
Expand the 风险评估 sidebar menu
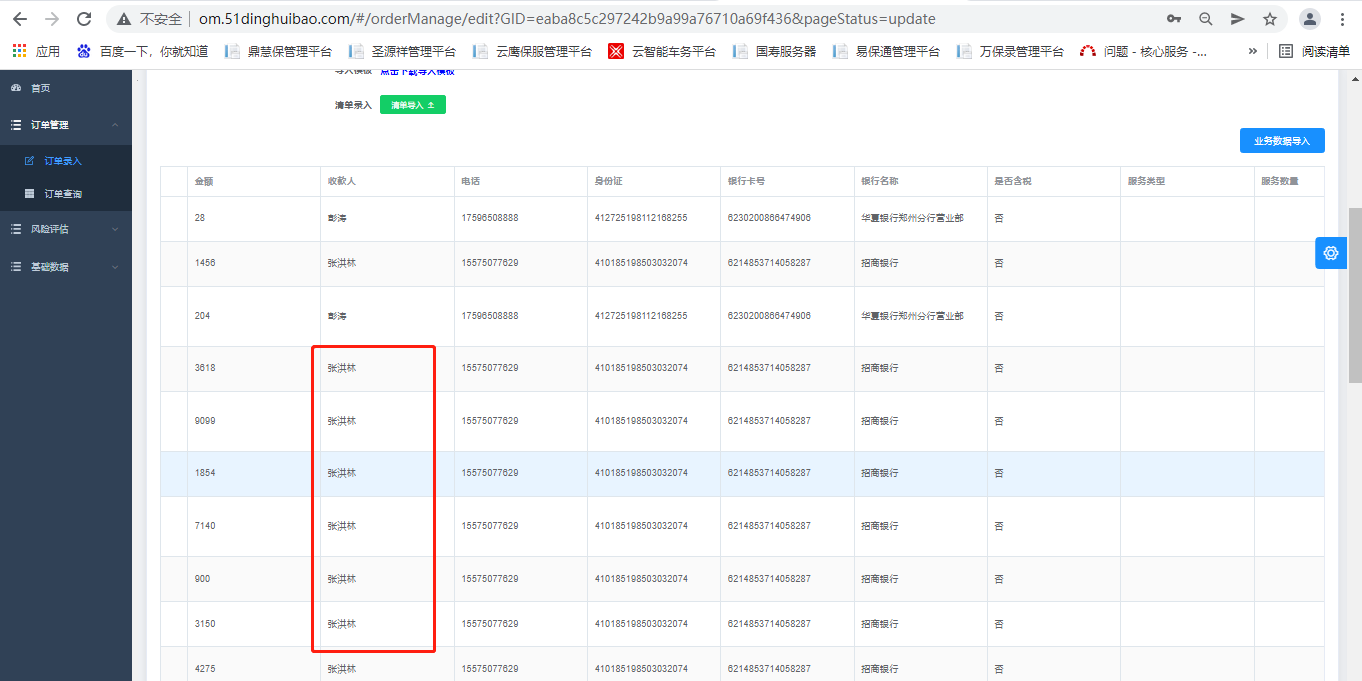(x=65, y=229)
